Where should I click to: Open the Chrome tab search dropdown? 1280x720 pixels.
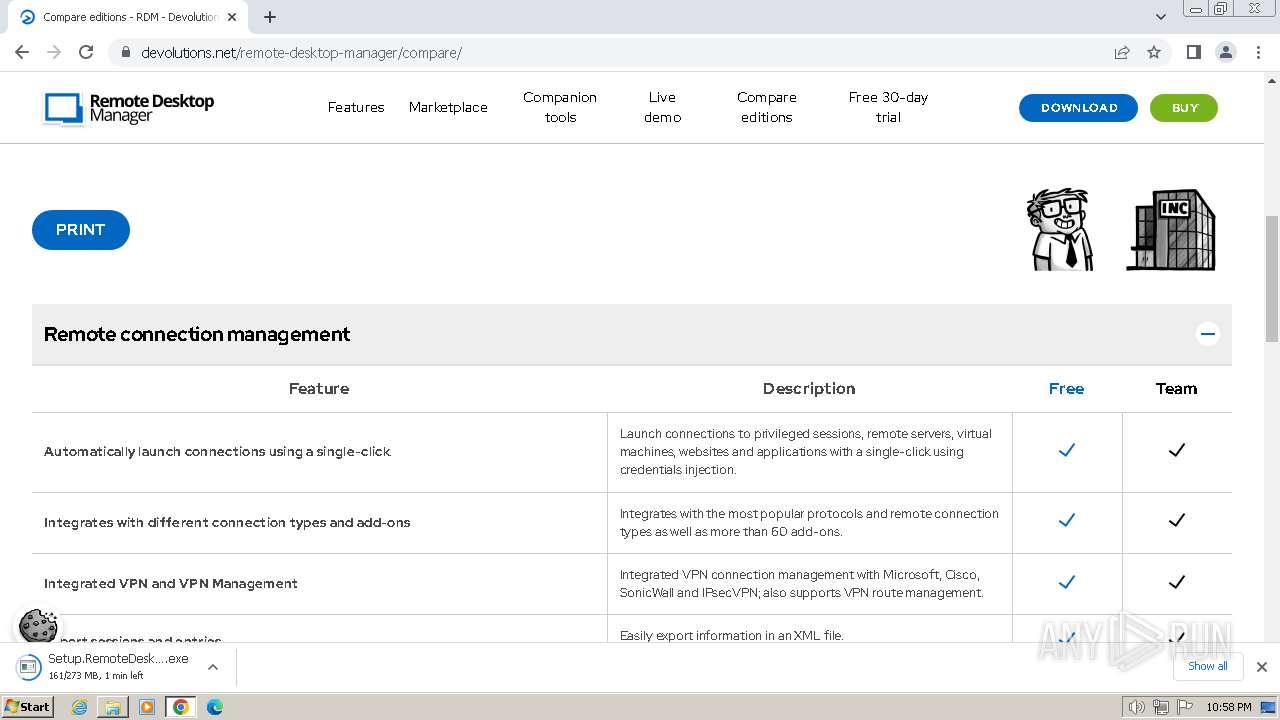pyautogui.click(x=1161, y=17)
